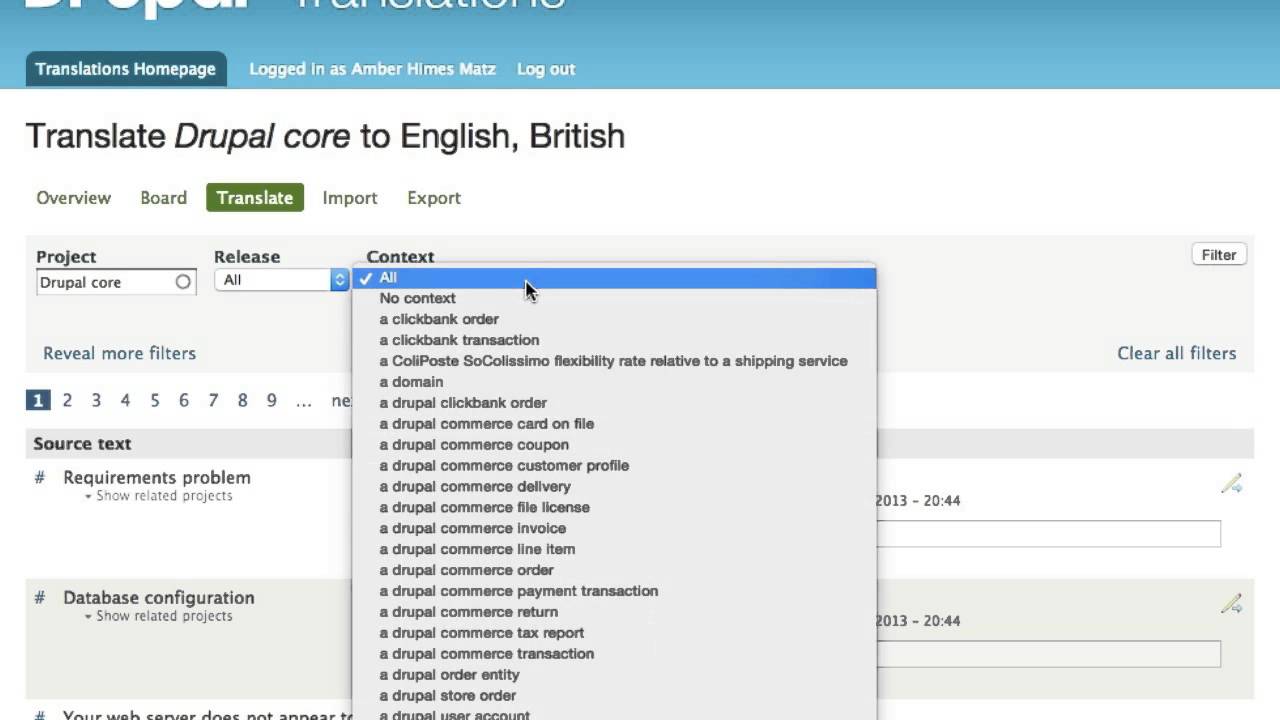Click 'Logged in as Amber Himes Matz'

click(372, 69)
